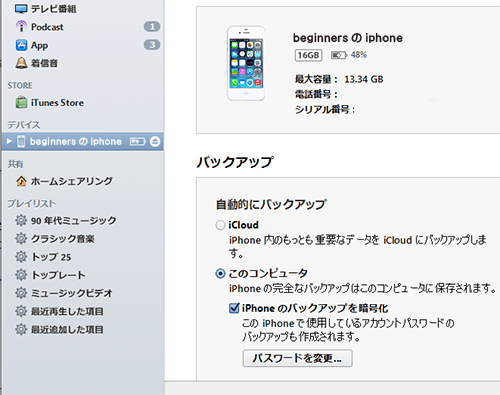Click the iPhone image thumbnail
Screen dimensions: 500x395
click(x=246, y=63)
